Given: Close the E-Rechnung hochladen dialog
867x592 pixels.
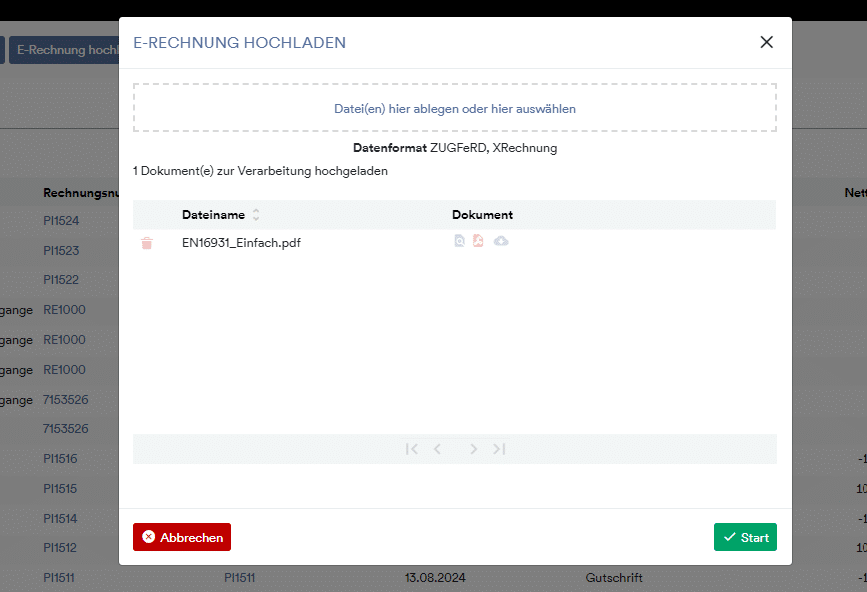Looking at the screenshot, I should coord(766,42).
